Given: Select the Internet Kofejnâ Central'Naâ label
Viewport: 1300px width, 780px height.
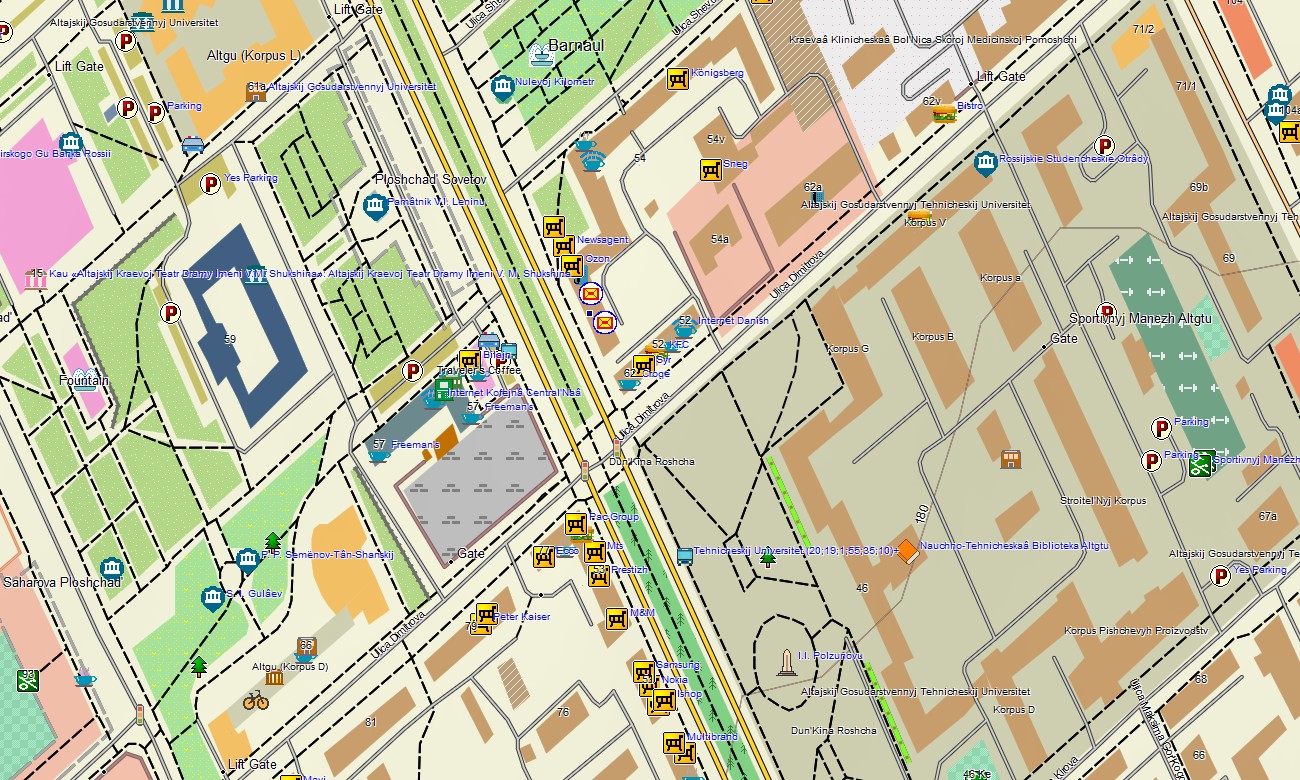Looking at the screenshot, I should 513,393.
